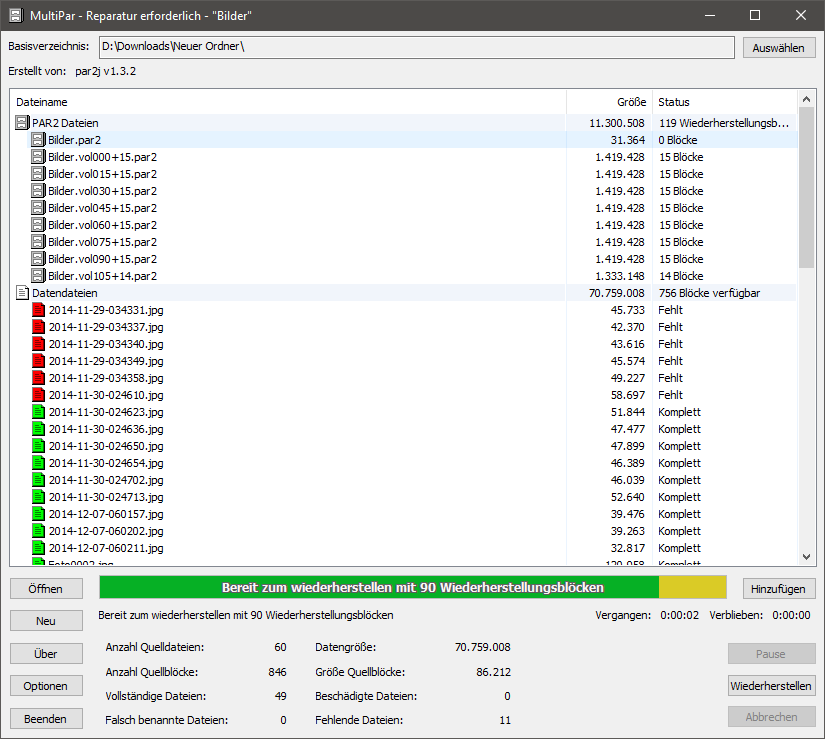Image resolution: width=825 pixels, height=739 pixels.
Task: Click the Auswählen button
Action: click(x=779, y=48)
